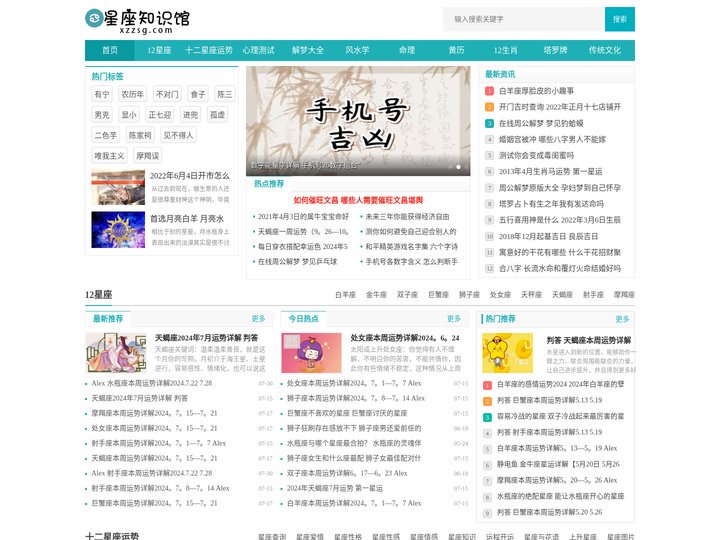720x540 pixels.
Task: Select 天蝎座 zodiac link
Action: point(562,295)
